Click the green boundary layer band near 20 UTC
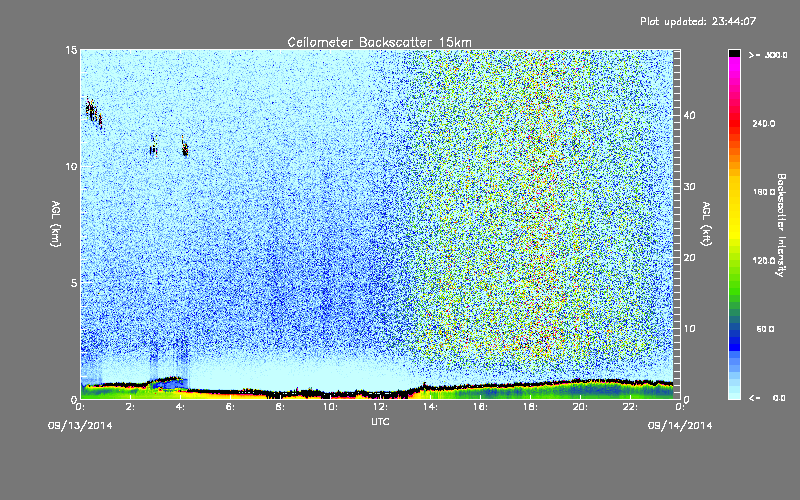This screenshot has height=500, width=800. click(x=580, y=391)
